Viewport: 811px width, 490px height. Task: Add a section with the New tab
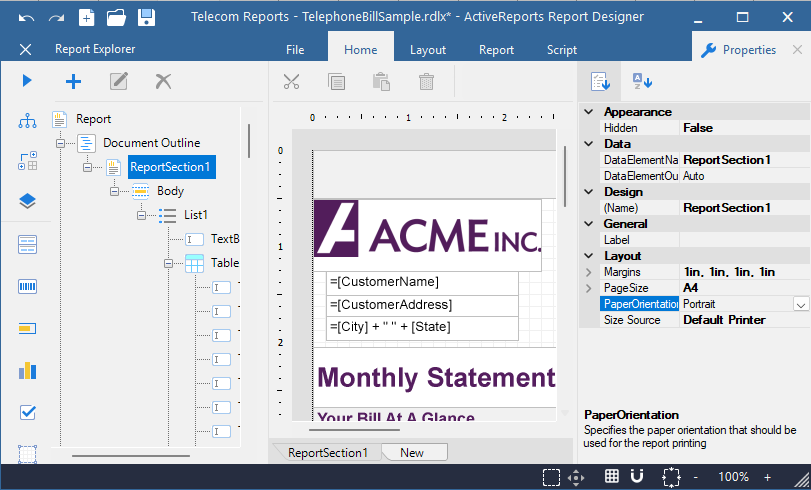point(412,453)
